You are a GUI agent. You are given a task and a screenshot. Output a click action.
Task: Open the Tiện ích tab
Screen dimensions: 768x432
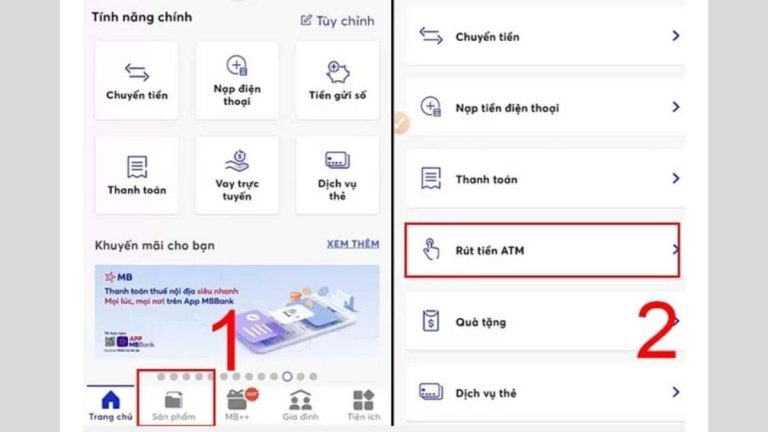363,406
